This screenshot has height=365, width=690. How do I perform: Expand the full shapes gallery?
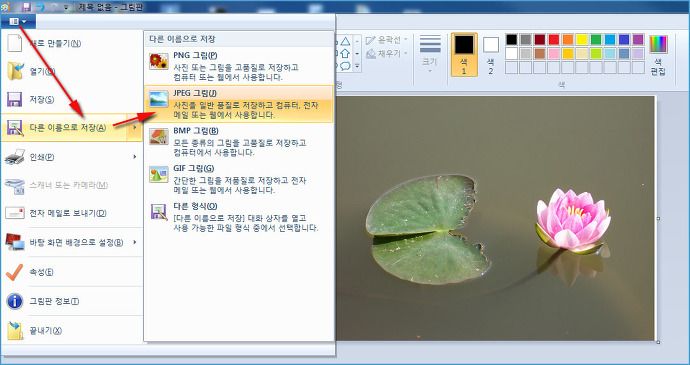pyautogui.click(x=357, y=66)
